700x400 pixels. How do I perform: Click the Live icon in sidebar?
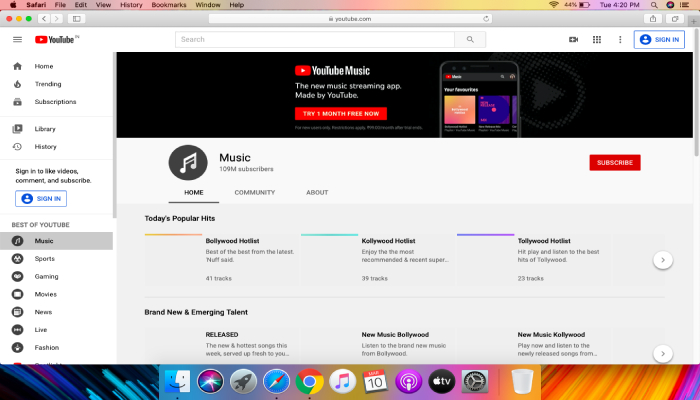pos(17,329)
